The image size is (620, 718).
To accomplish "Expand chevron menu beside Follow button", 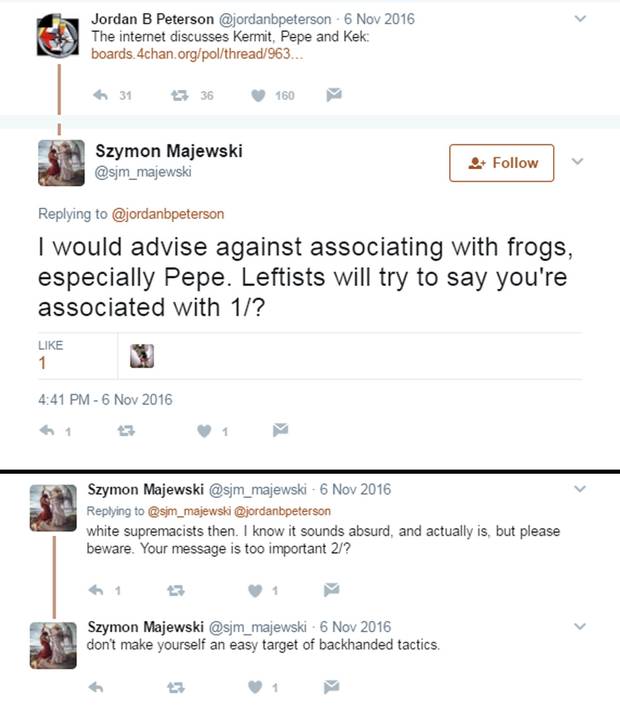I will click(576, 161).
